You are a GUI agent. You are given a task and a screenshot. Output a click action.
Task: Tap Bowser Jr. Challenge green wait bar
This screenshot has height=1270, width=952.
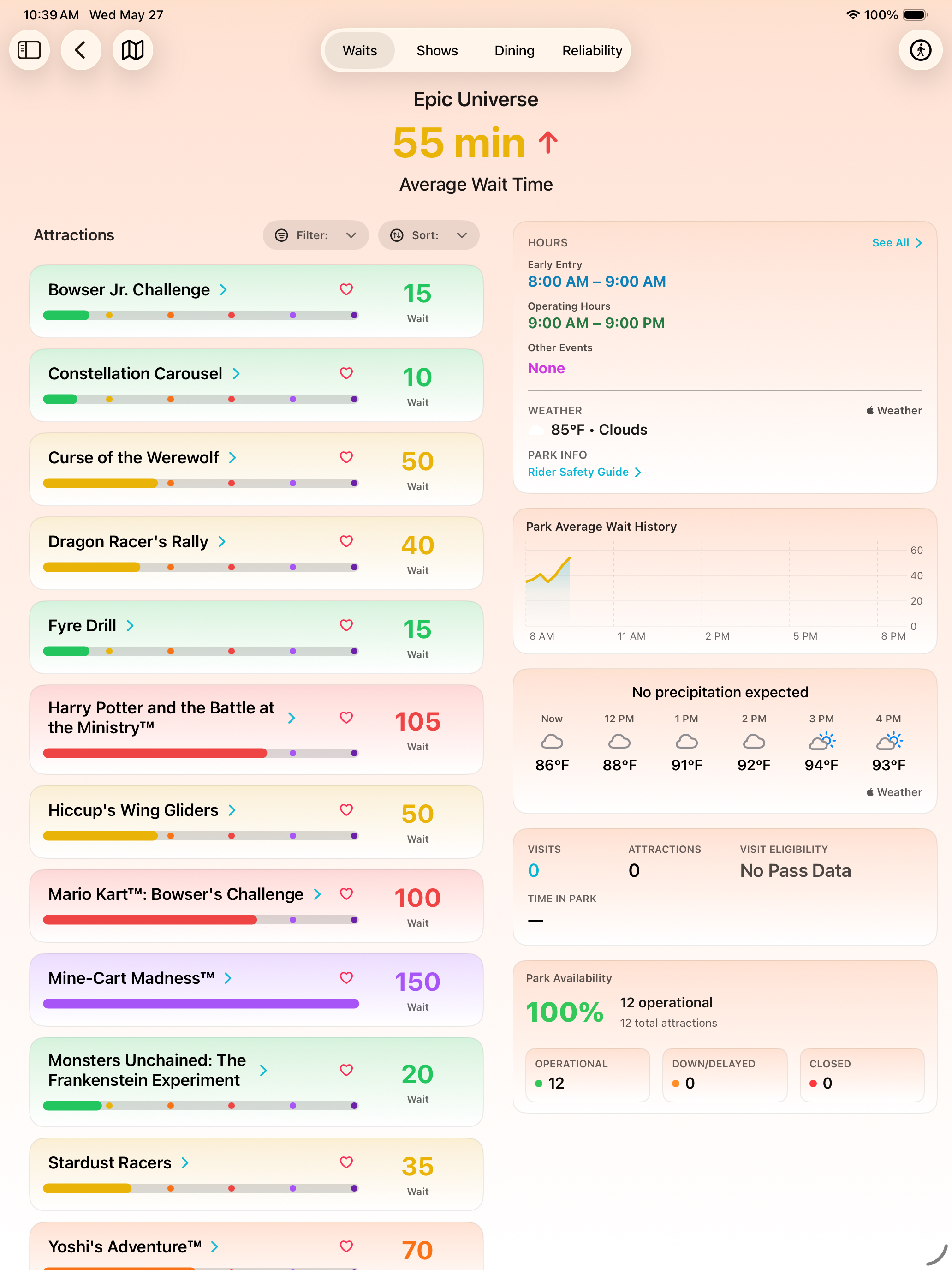66,315
